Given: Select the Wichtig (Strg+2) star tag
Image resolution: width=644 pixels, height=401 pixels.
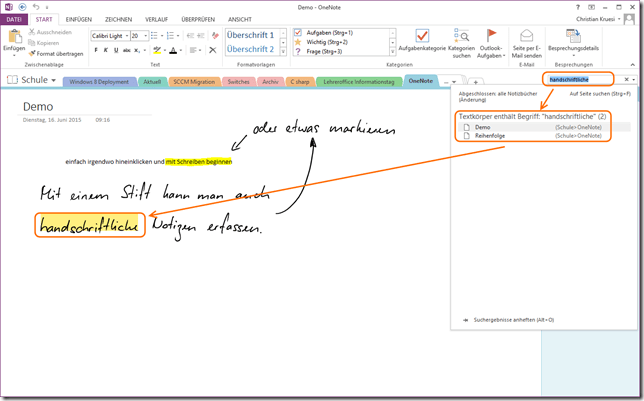Looking at the screenshot, I should [x=298, y=42].
